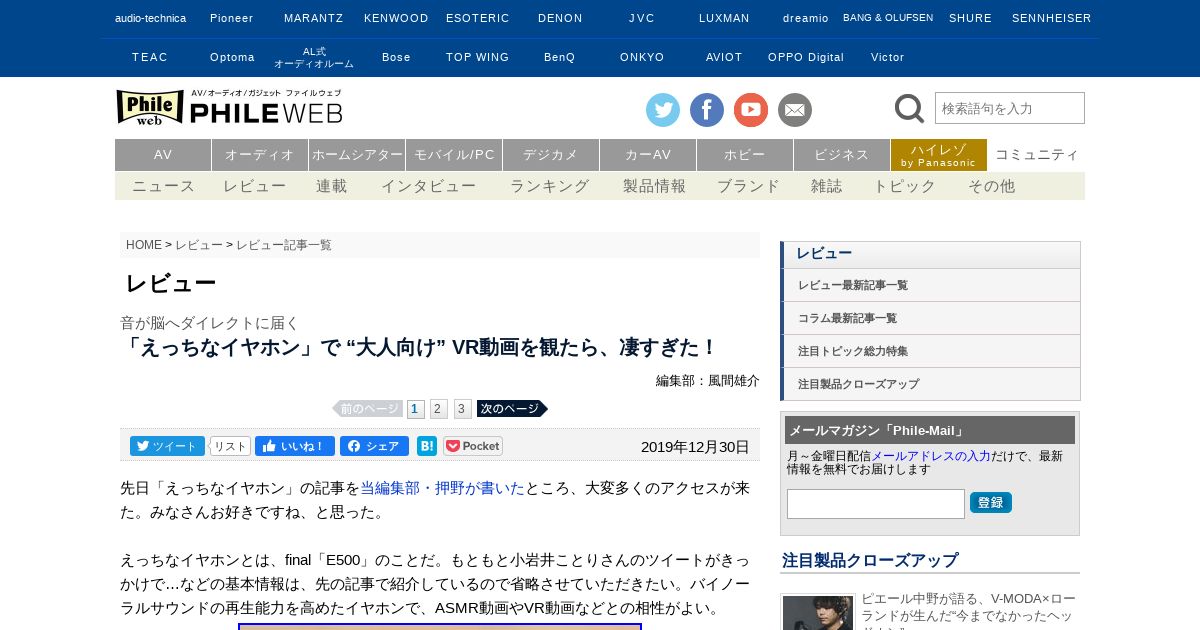Select 連載 in the sub menu
The height and width of the screenshot is (630, 1200).
[332, 186]
